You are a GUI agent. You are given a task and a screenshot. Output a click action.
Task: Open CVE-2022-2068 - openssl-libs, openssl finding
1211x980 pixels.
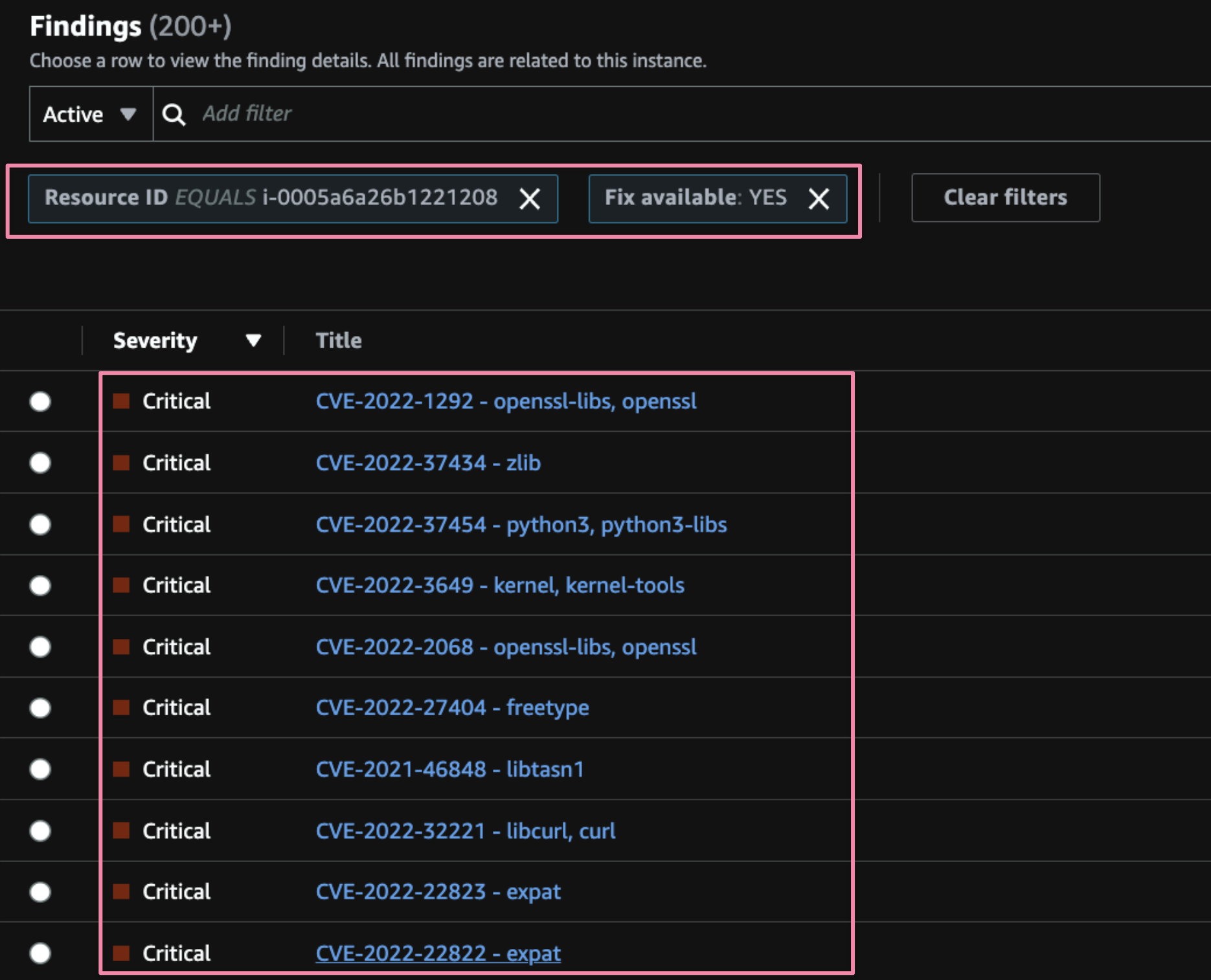(x=506, y=647)
